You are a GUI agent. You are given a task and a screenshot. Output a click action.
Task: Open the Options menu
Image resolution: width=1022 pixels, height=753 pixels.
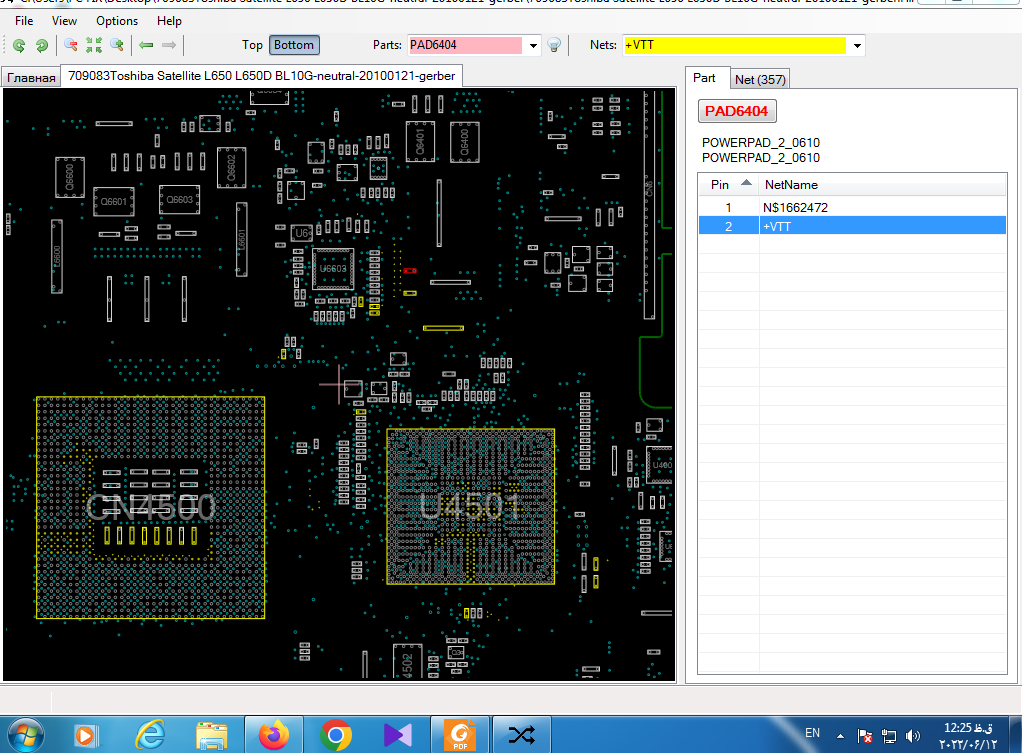tap(117, 21)
